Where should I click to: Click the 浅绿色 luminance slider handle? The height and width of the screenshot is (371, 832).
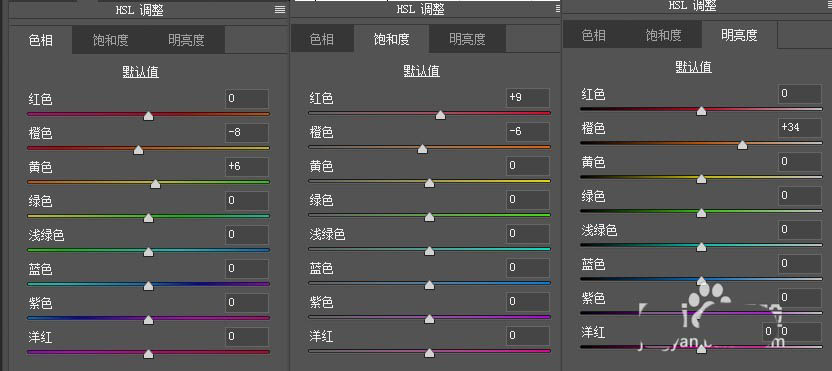pos(701,247)
